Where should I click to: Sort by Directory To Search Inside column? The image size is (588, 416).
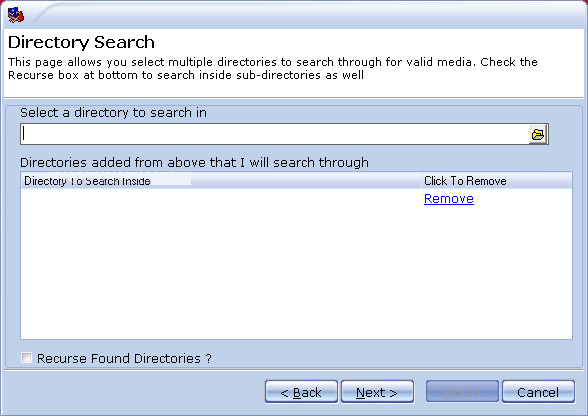(221, 181)
